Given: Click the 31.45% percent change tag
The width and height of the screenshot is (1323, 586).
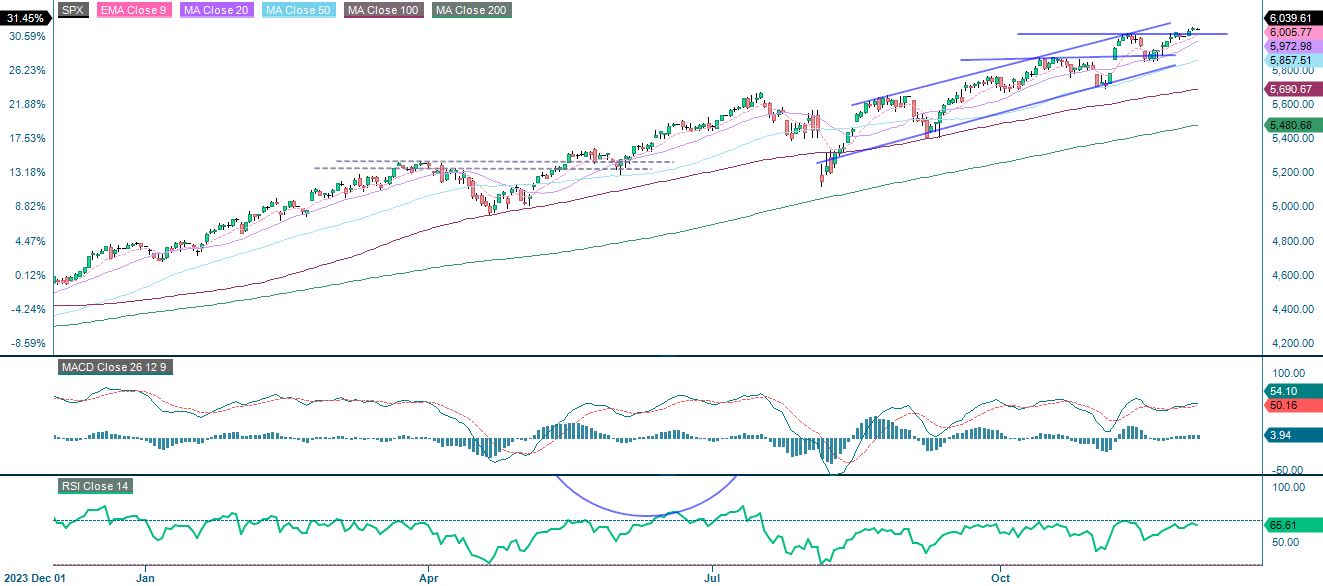Looking at the screenshot, I should click(x=26, y=18).
